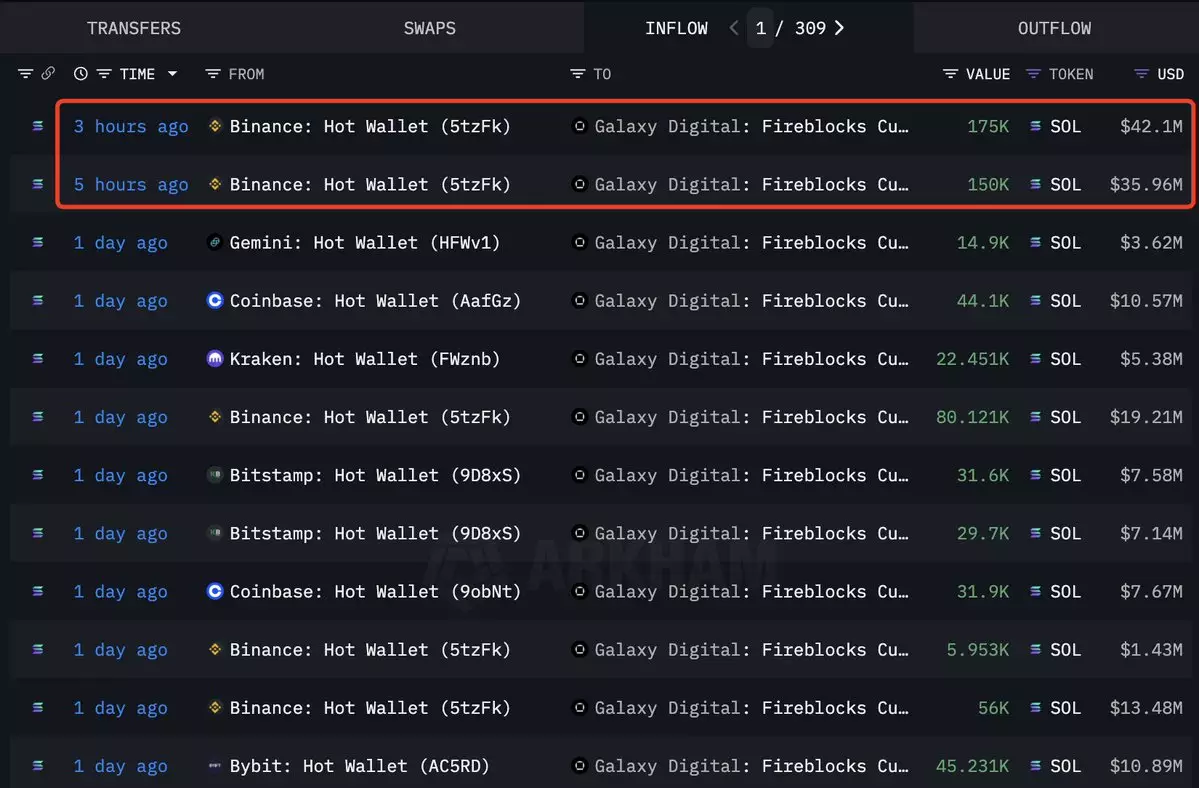Open Bitstamp: Hot Wallet in 29.7K row

pos(375,533)
